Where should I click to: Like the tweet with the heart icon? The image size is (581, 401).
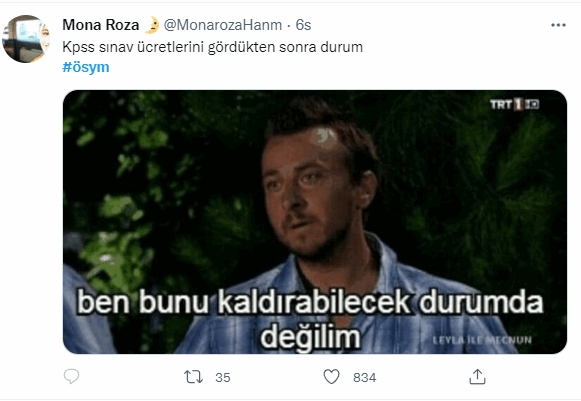click(x=331, y=377)
